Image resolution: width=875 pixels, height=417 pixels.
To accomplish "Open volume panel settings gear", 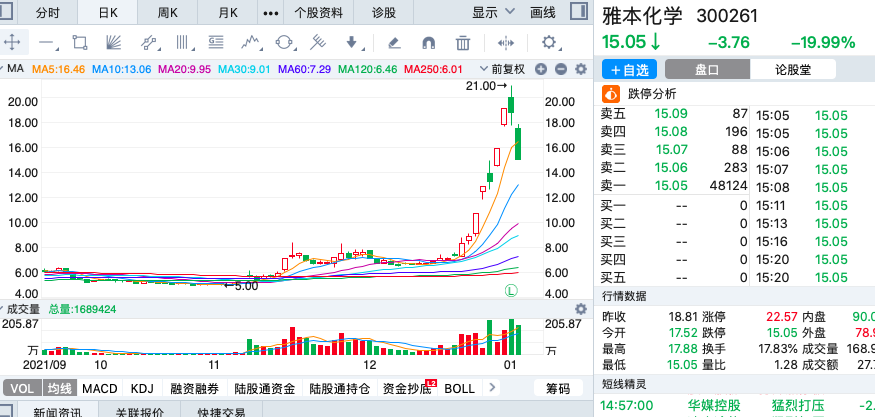I will (x=581, y=309).
